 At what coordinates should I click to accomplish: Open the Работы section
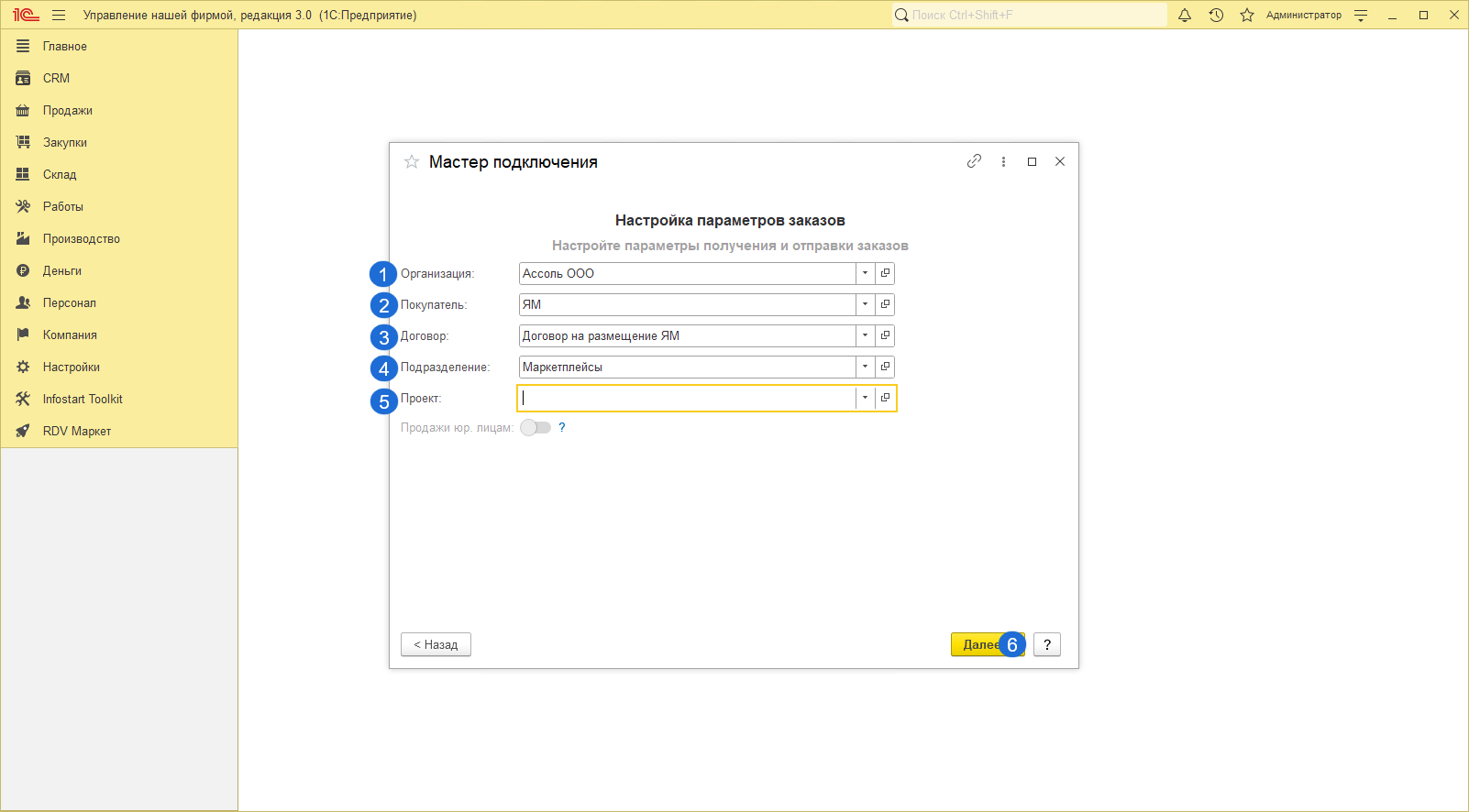point(119,206)
